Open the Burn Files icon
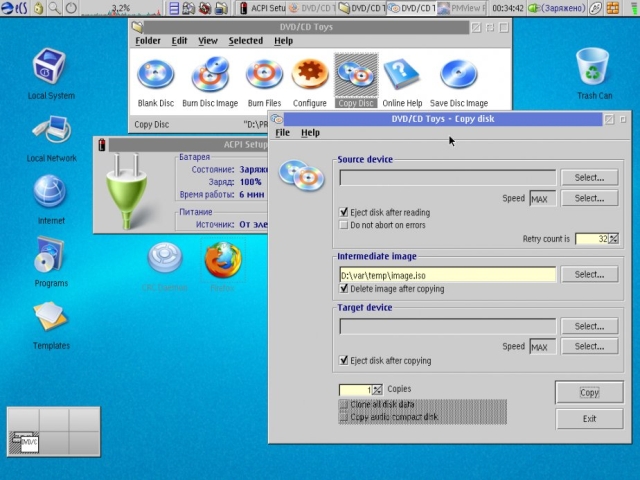Screen dimensions: 640x480 [264, 75]
